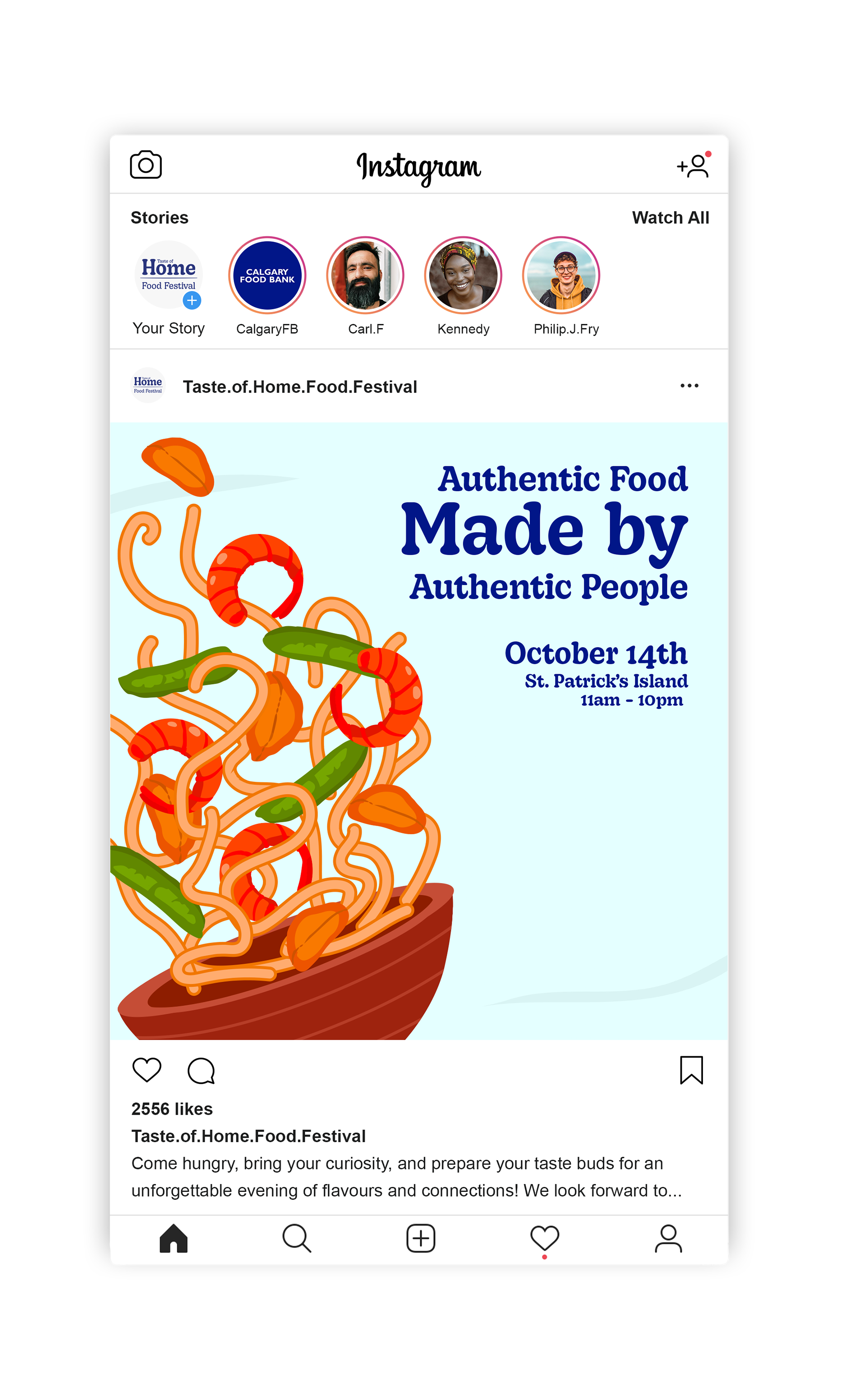Add to Your Story plus badge
868x1385 pixels.
coord(192,300)
